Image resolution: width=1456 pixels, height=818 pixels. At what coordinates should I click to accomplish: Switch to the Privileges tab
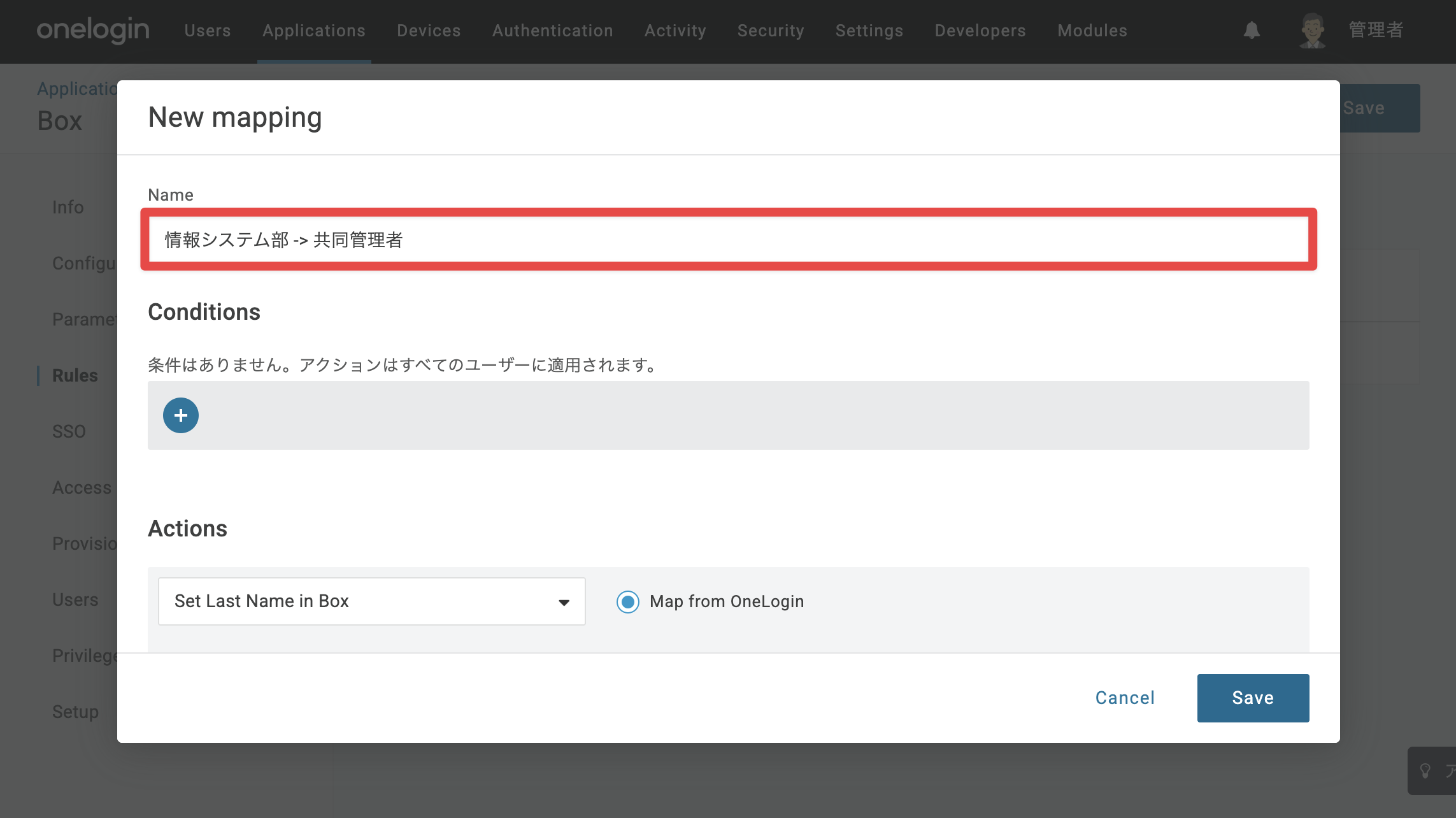click(84, 656)
